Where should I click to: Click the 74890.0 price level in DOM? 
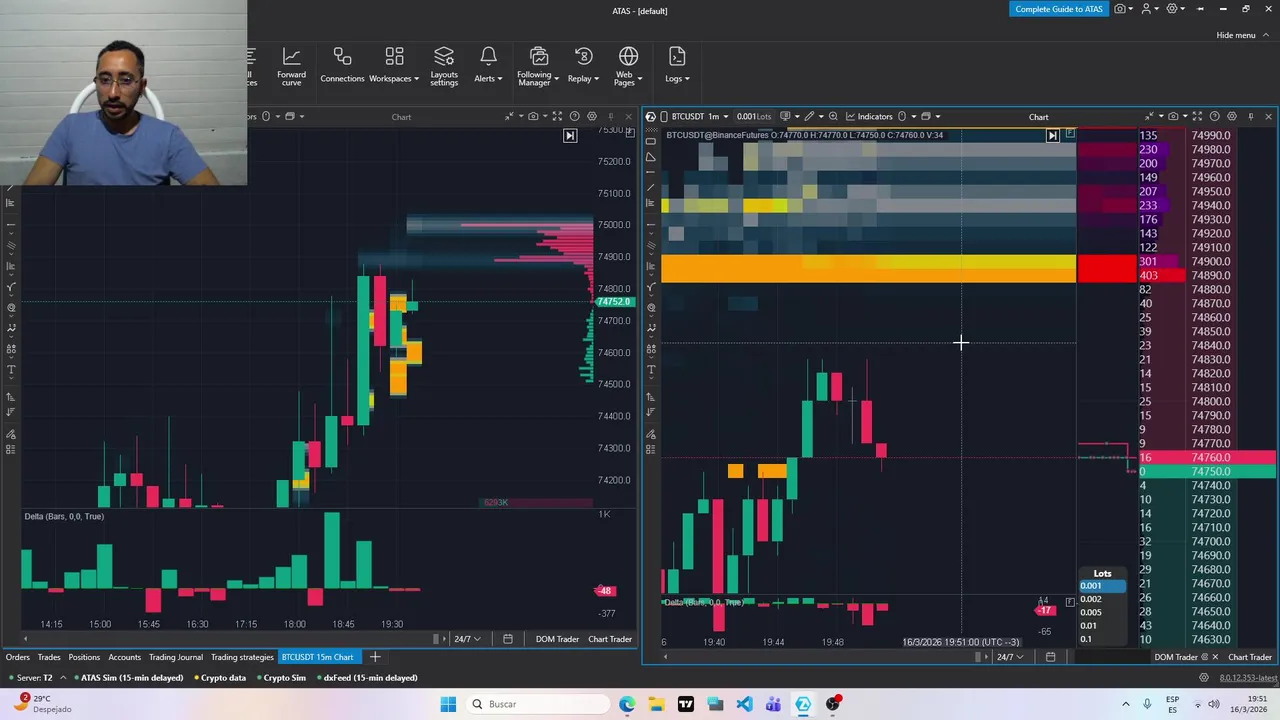(1210, 275)
